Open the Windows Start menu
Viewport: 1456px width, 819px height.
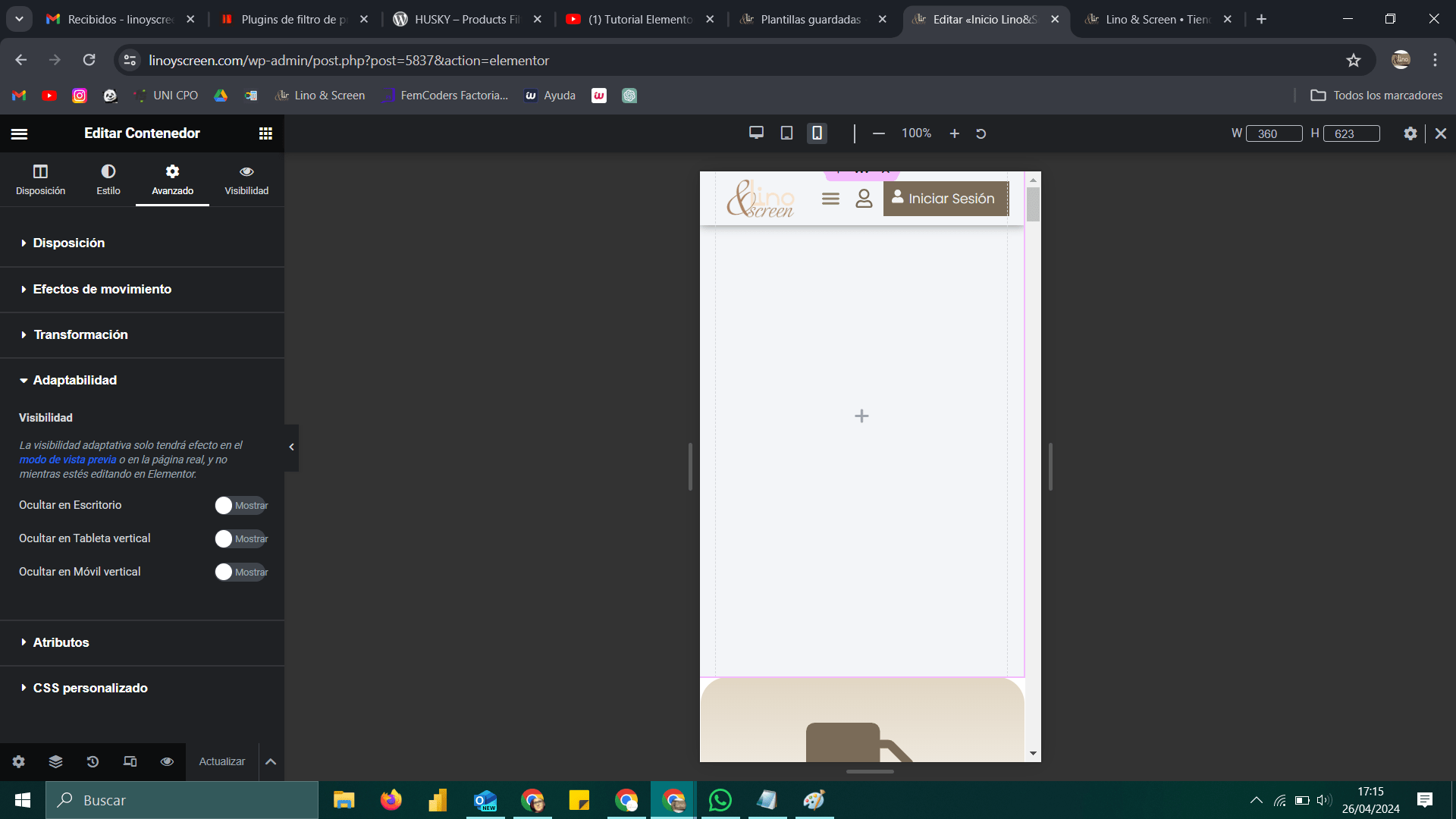23,800
